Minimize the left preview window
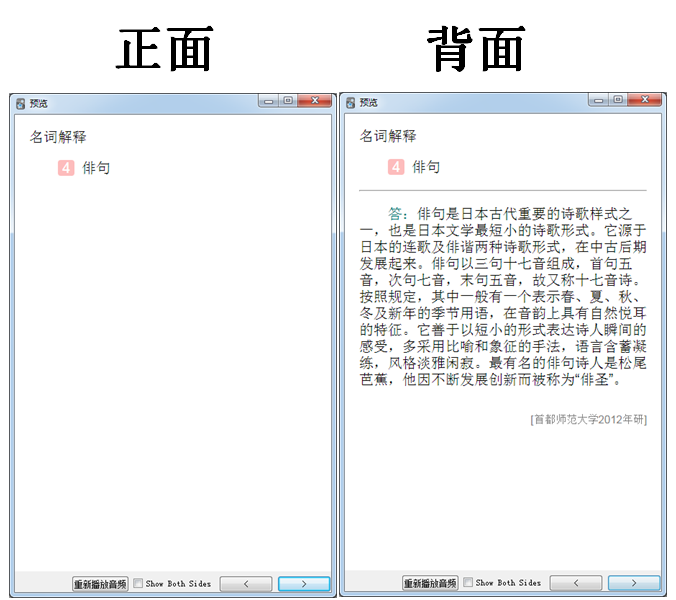676x600 pixels. [x=269, y=101]
